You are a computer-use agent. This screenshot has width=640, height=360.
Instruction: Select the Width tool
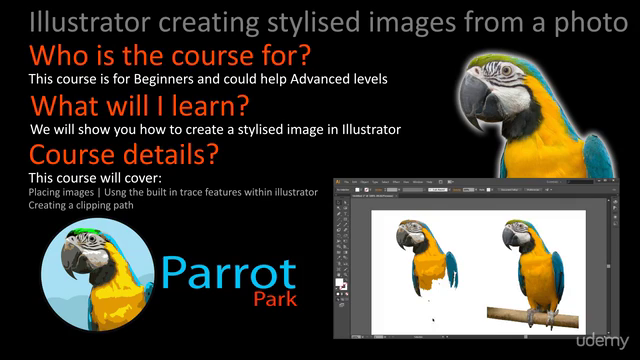[339, 241]
